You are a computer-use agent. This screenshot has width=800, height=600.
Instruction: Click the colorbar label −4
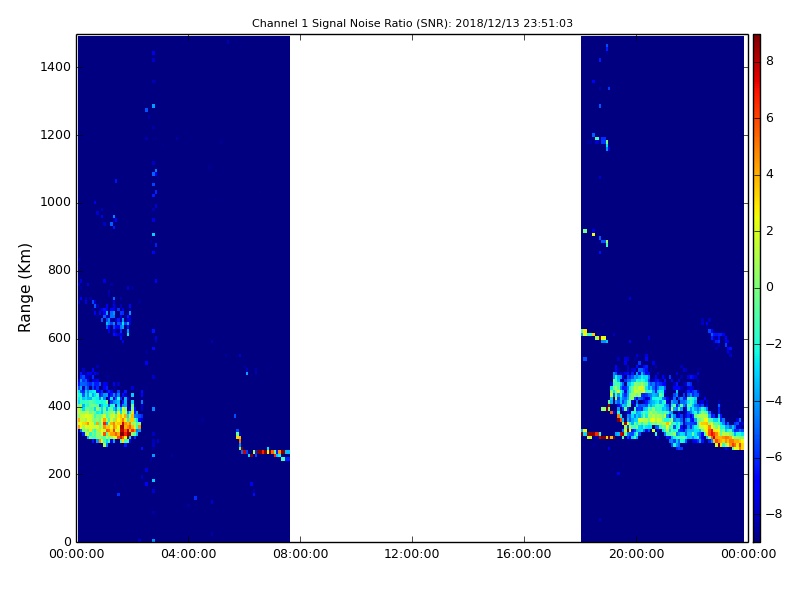pyautogui.click(x=773, y=401)
